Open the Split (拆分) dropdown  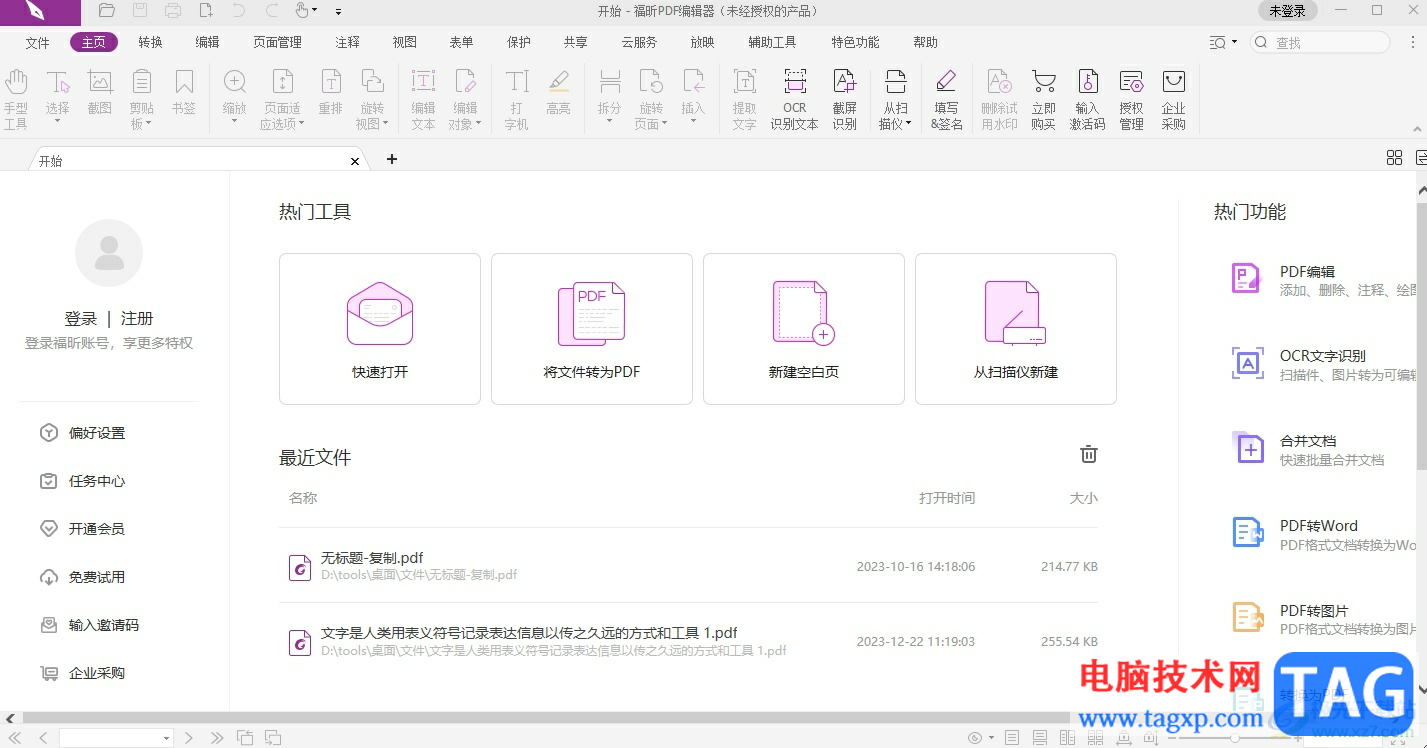coord(609,122)
